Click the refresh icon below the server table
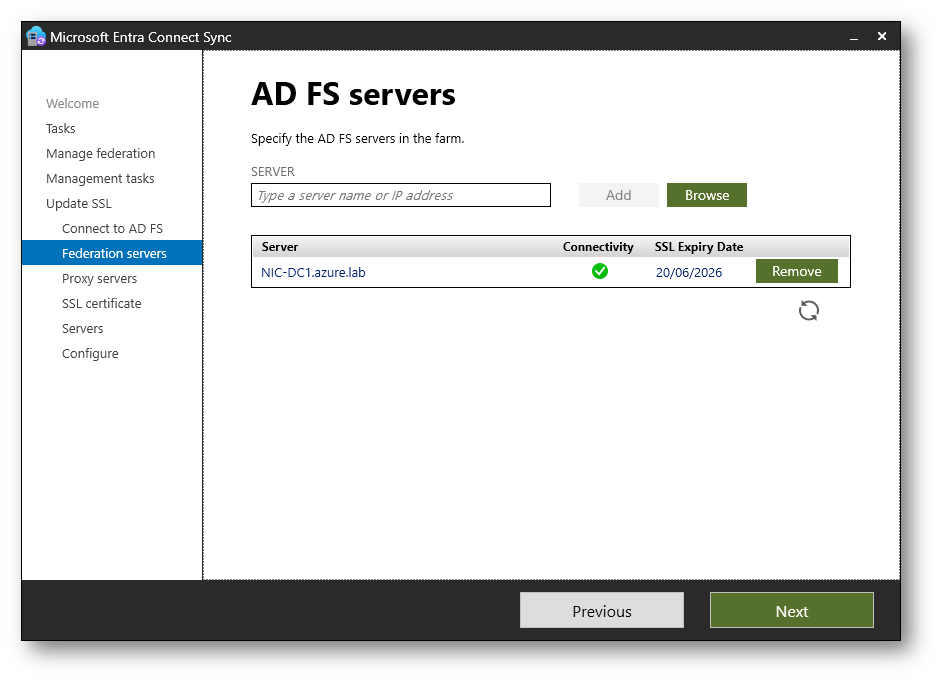 point(809,311)
